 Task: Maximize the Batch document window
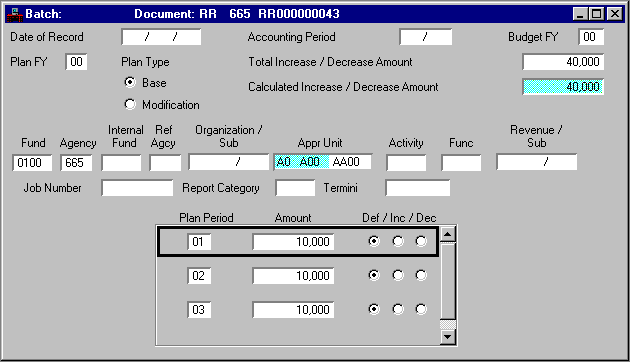[x=596, y=14]
